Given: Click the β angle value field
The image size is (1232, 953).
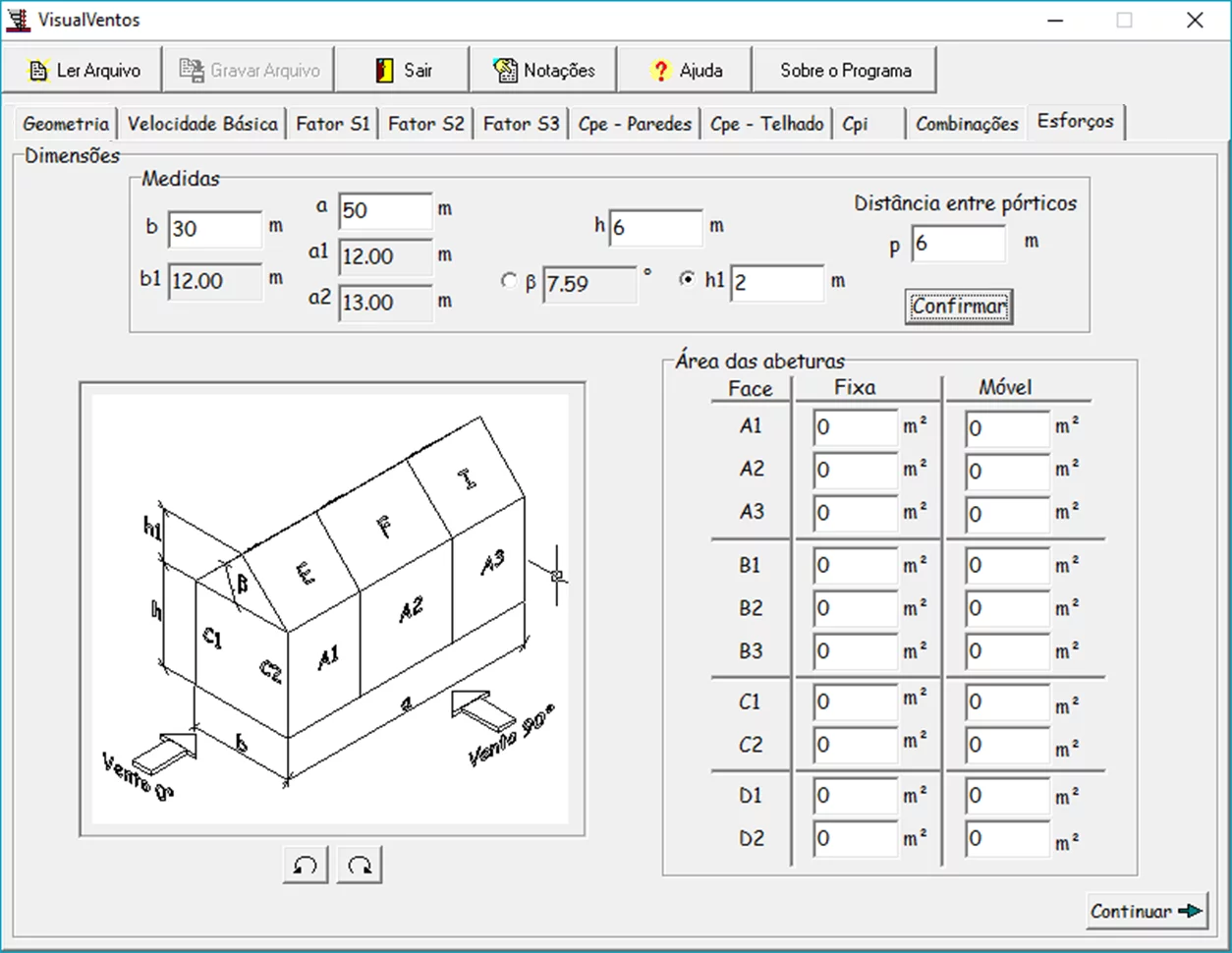Looking at the screenshot, I should (589, 284).
